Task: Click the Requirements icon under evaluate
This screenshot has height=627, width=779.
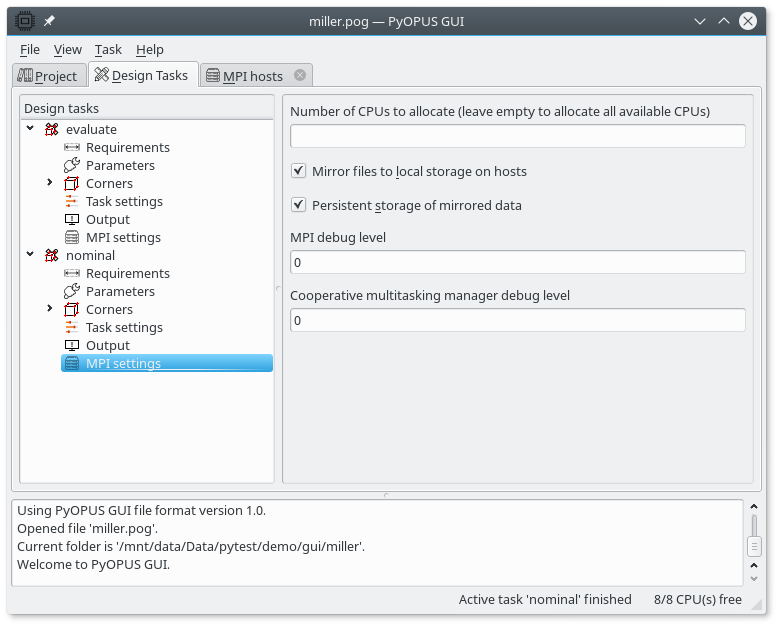Action: click(72, 148)
